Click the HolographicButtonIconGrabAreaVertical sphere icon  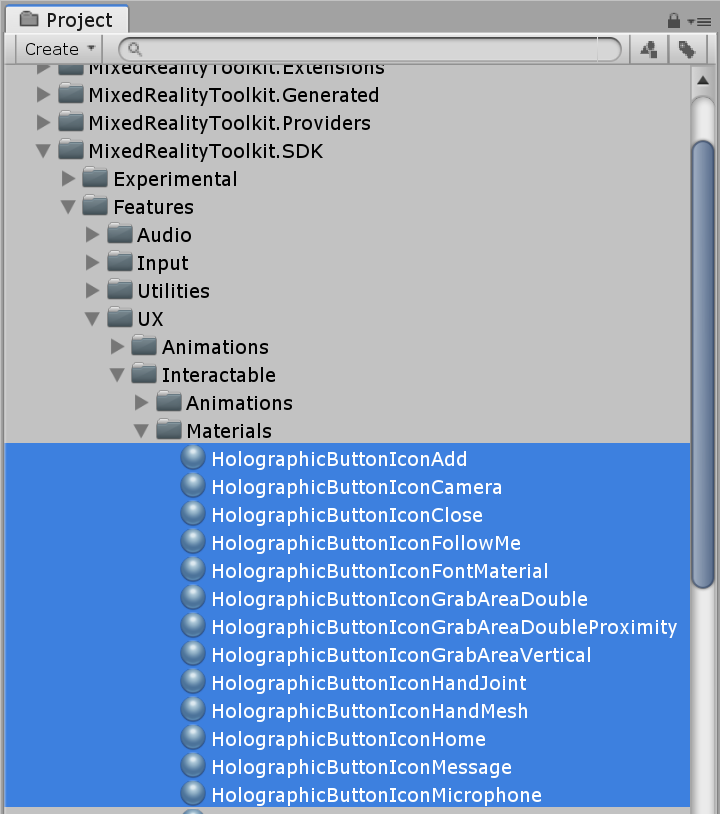[x=193, y=655]
